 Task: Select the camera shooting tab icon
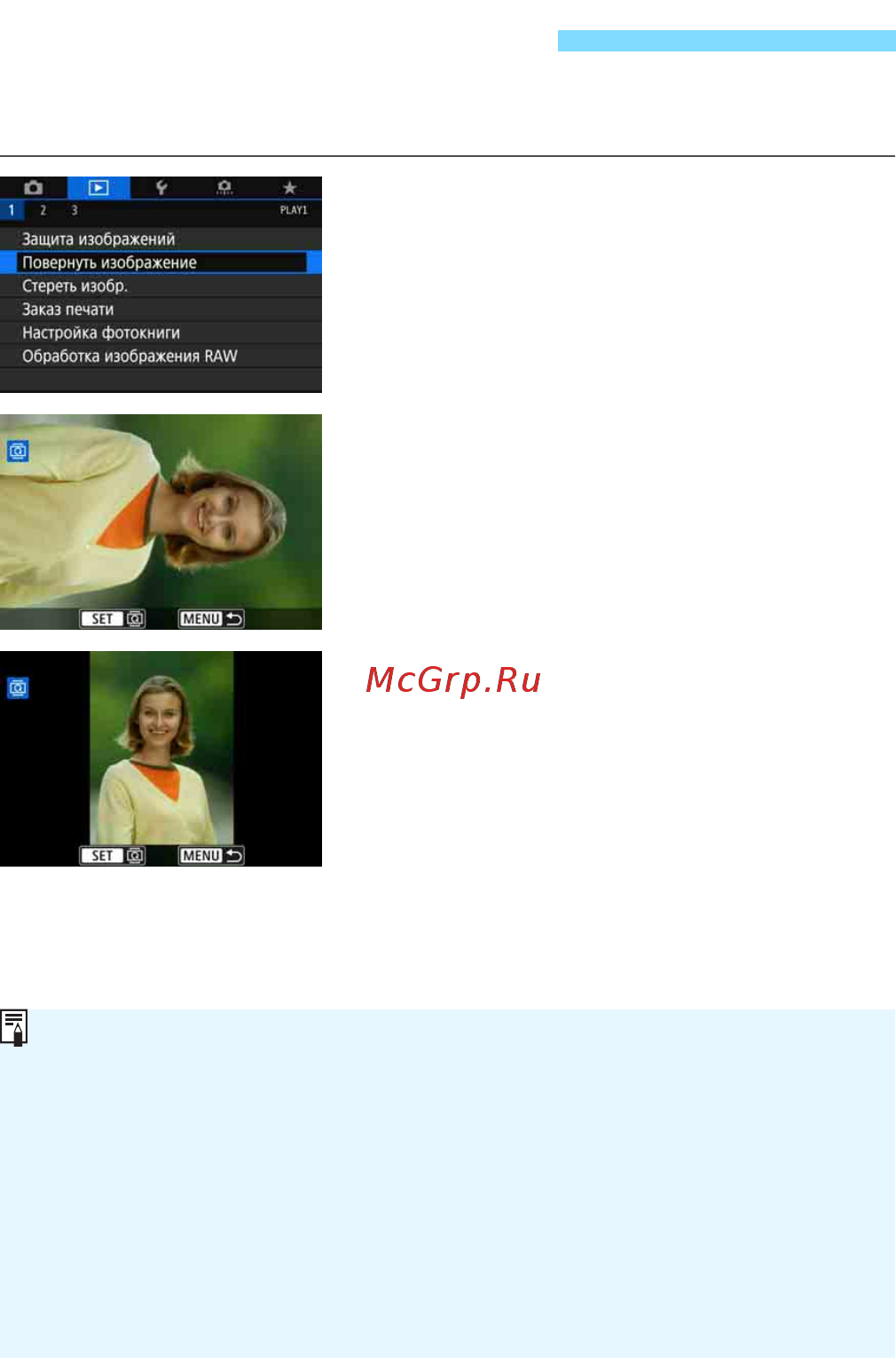pyautogui.click(x=33, y=188)
